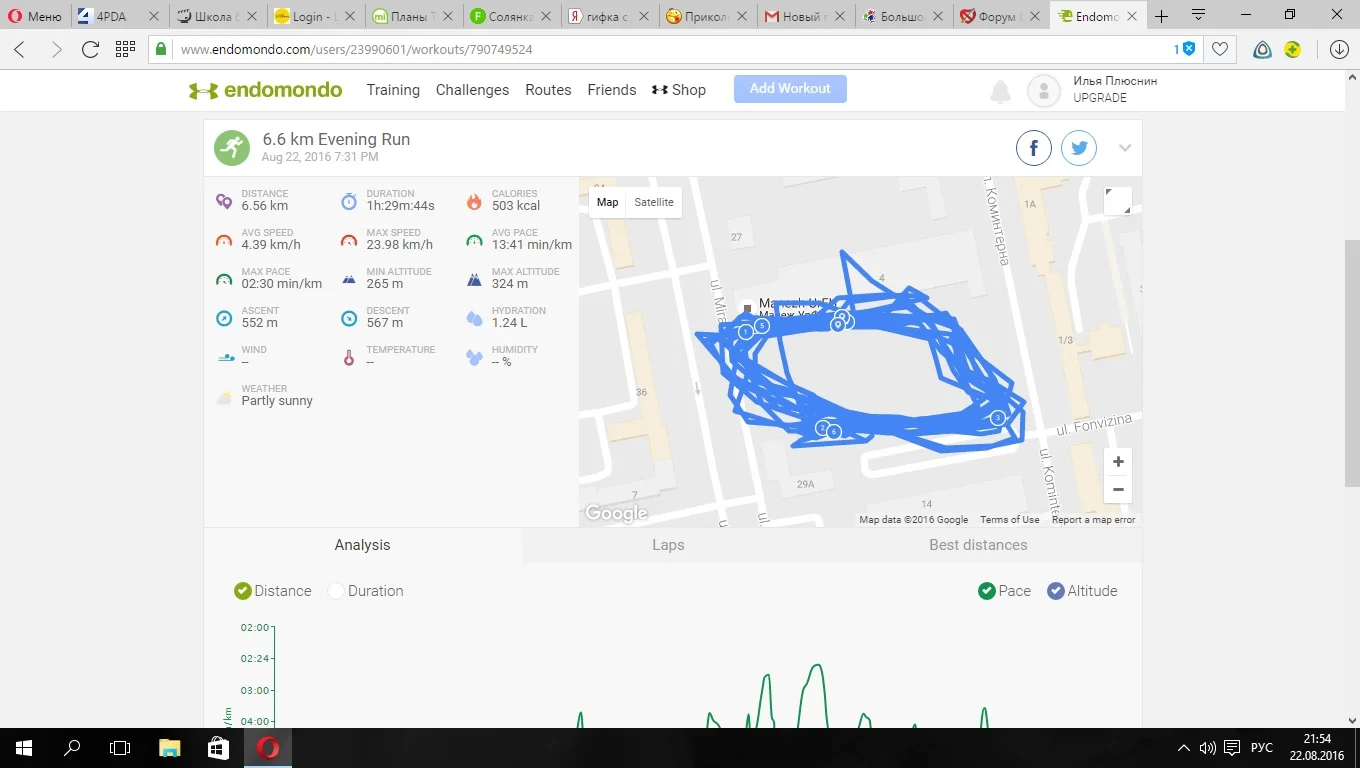1360x768 pixels.
Task: Click the Partly sunny weather value
Action: pyautogui.click(x=277, y=401)
